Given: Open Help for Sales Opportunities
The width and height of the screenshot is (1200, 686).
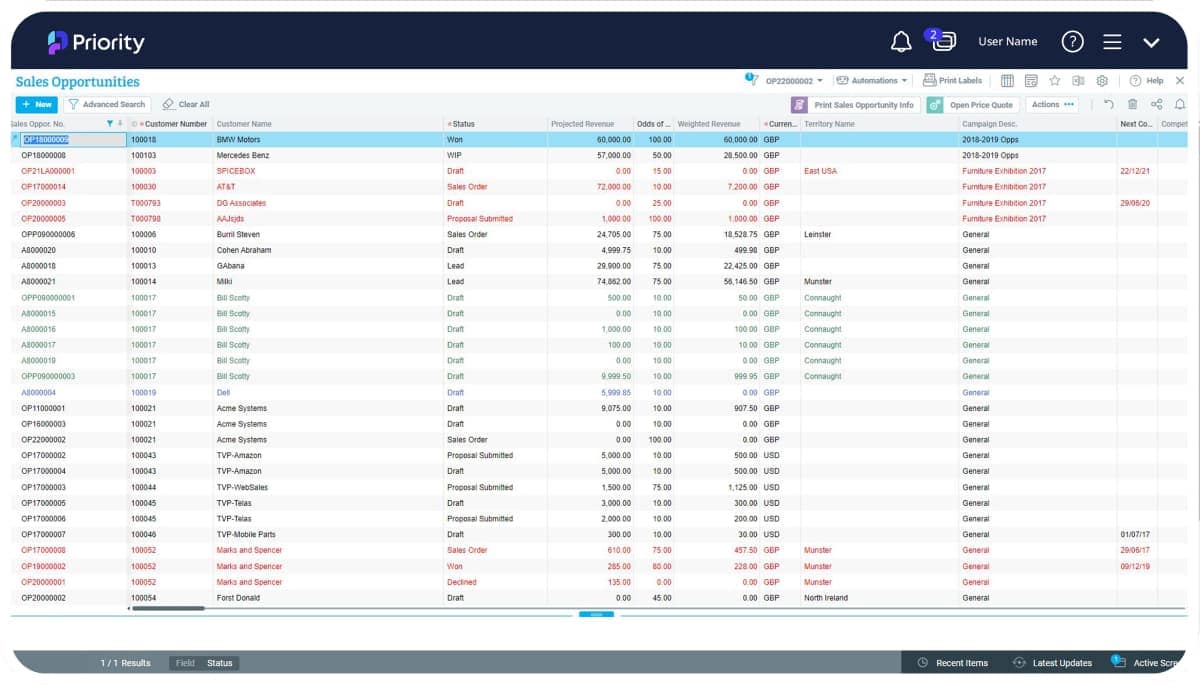Looking at the screenshot, I should coord(1147,81).
